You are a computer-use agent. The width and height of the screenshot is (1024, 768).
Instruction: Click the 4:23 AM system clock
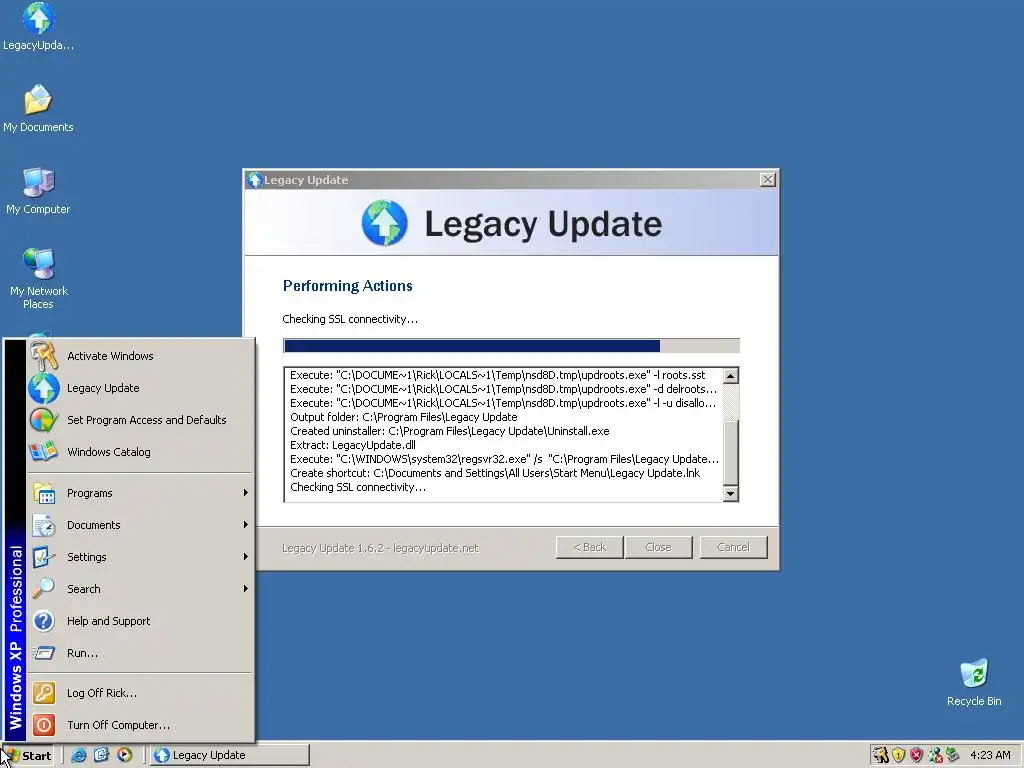pyautogui.click(x=990, y=755)
